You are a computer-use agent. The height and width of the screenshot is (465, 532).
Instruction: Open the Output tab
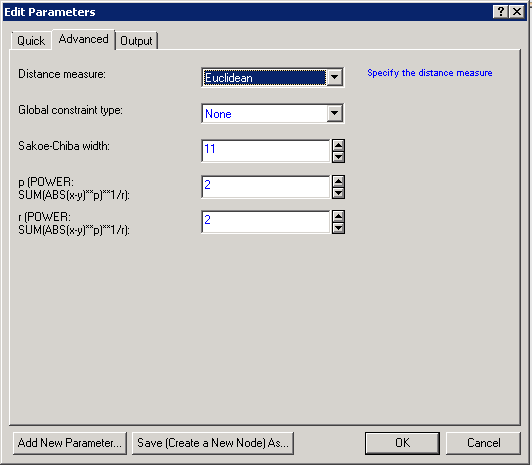136,41
